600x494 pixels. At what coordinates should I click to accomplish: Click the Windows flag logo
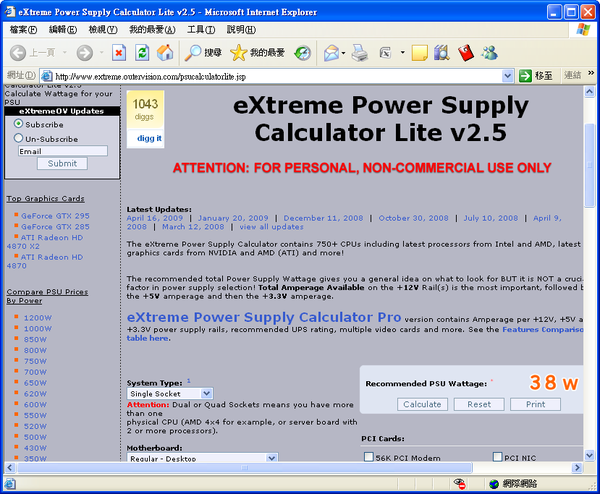pyautogui.click(x=583, y=29)
